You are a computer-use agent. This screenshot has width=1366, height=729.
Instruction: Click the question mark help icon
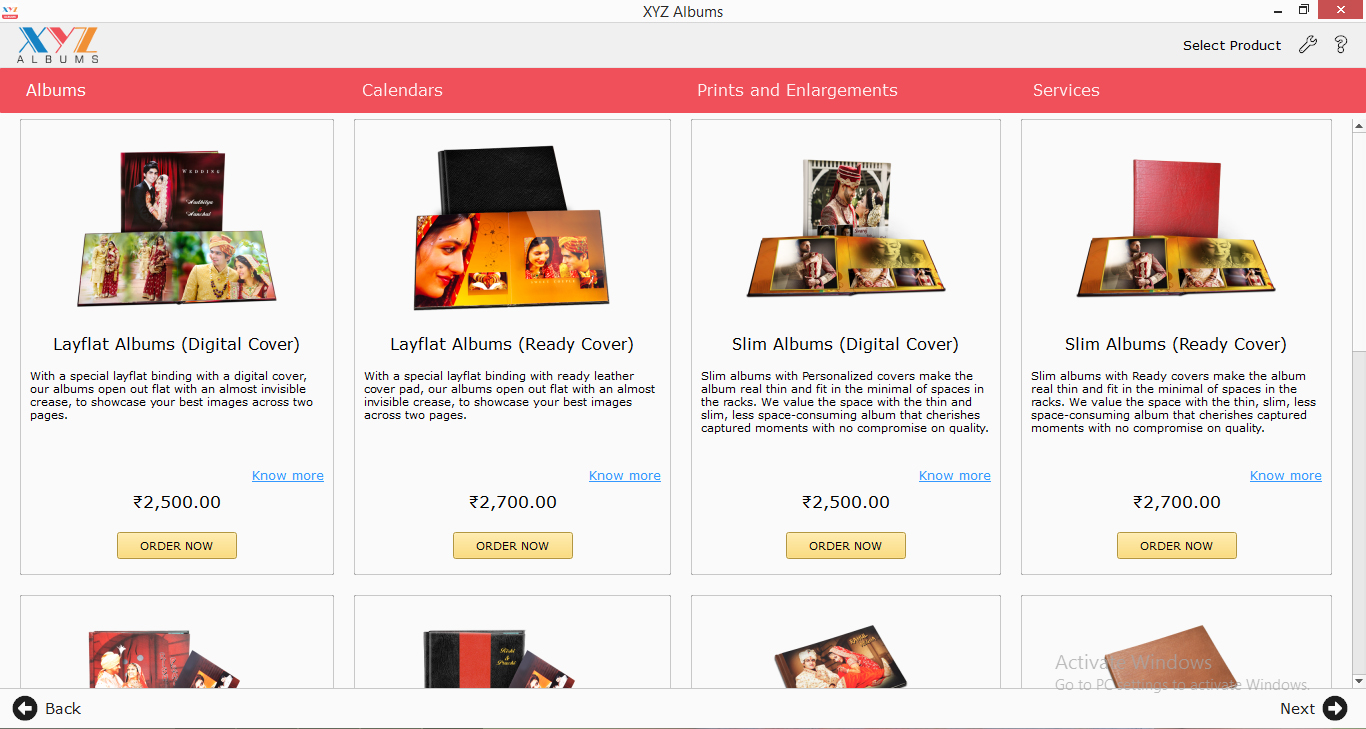[1341, 44]
